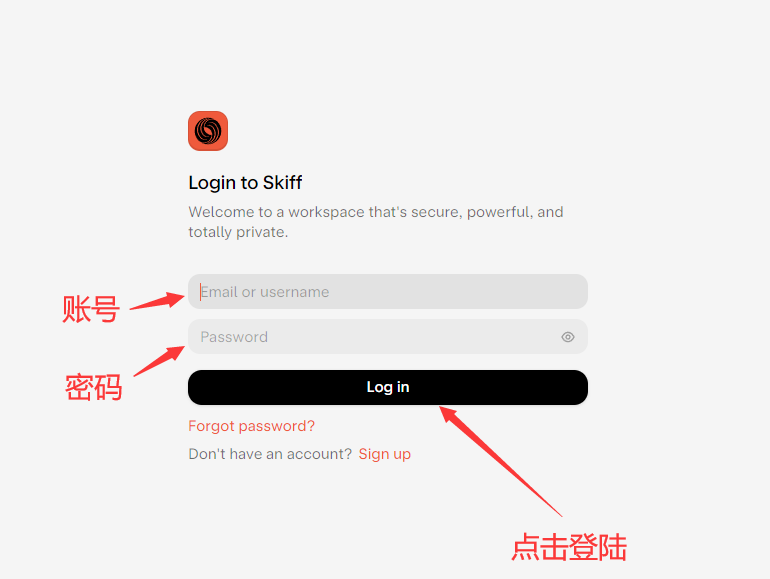Click the orange Skiff logo icon
Image resolution: width=770 pixels, height=579 pixels.
(208, 131)
